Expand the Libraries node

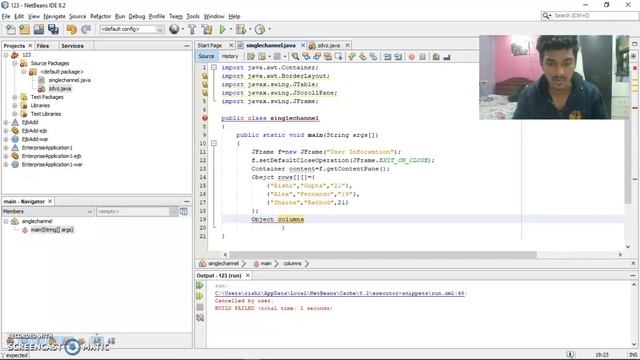(15, 105)
